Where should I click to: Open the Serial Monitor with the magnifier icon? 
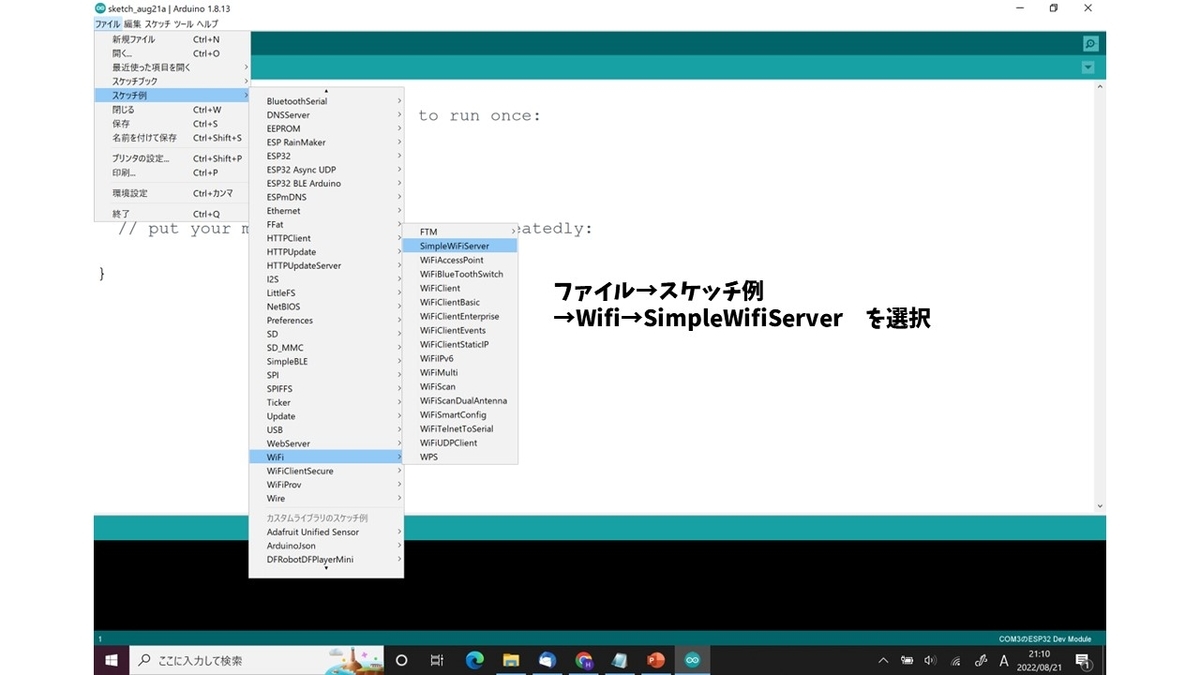(1089, 43)
